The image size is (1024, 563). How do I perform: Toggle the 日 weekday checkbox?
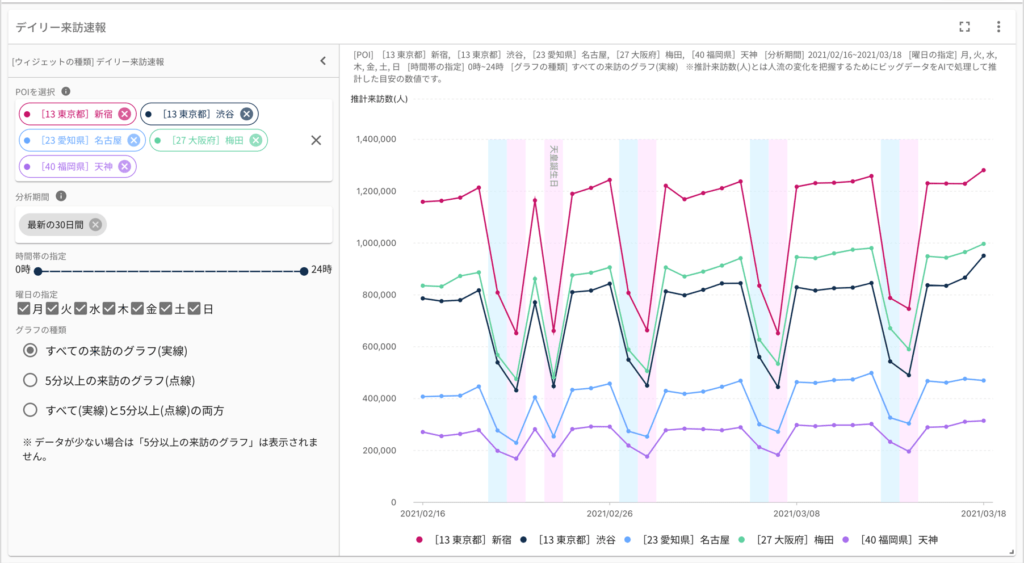(x=194, y=308)
